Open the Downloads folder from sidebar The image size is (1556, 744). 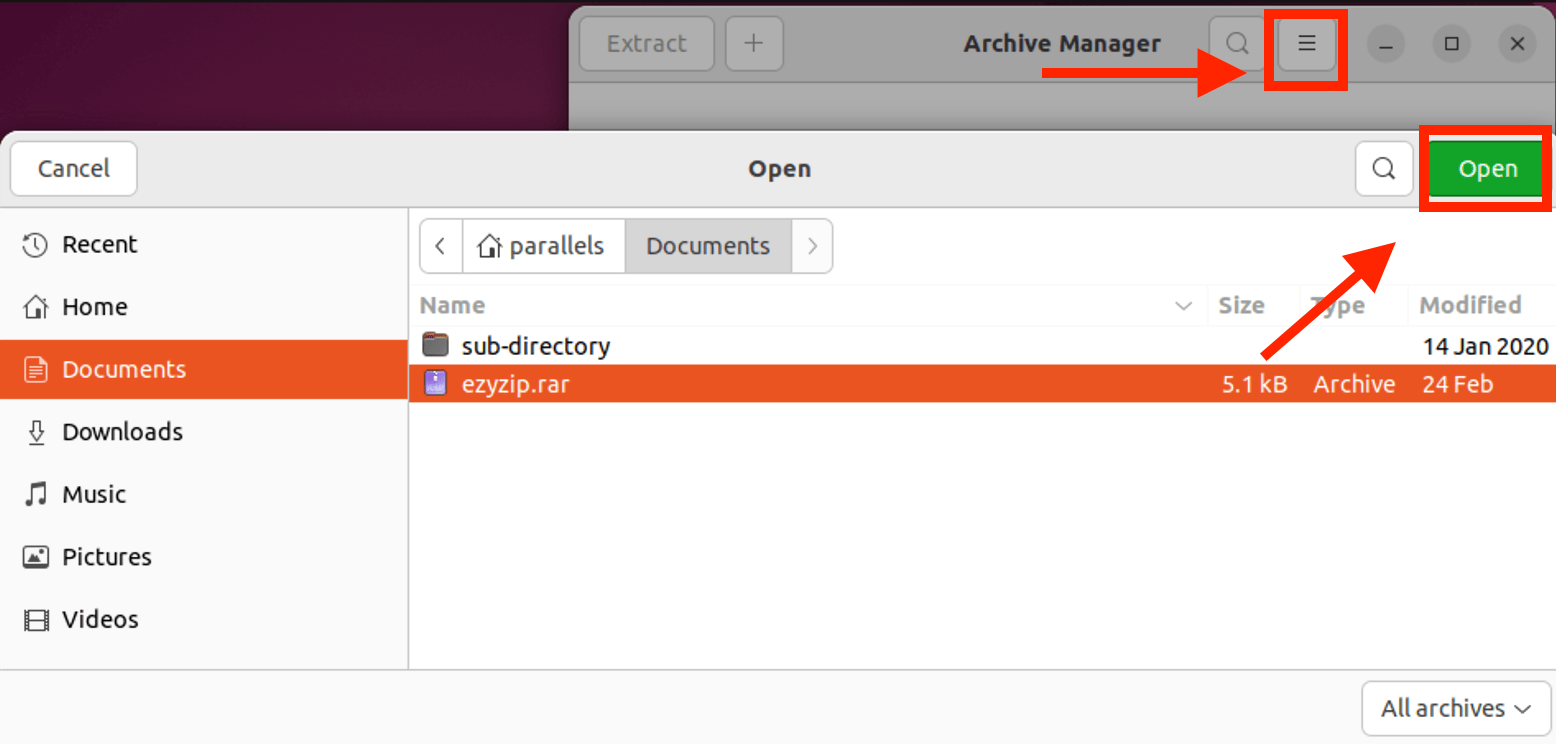[x=122, y=432]
